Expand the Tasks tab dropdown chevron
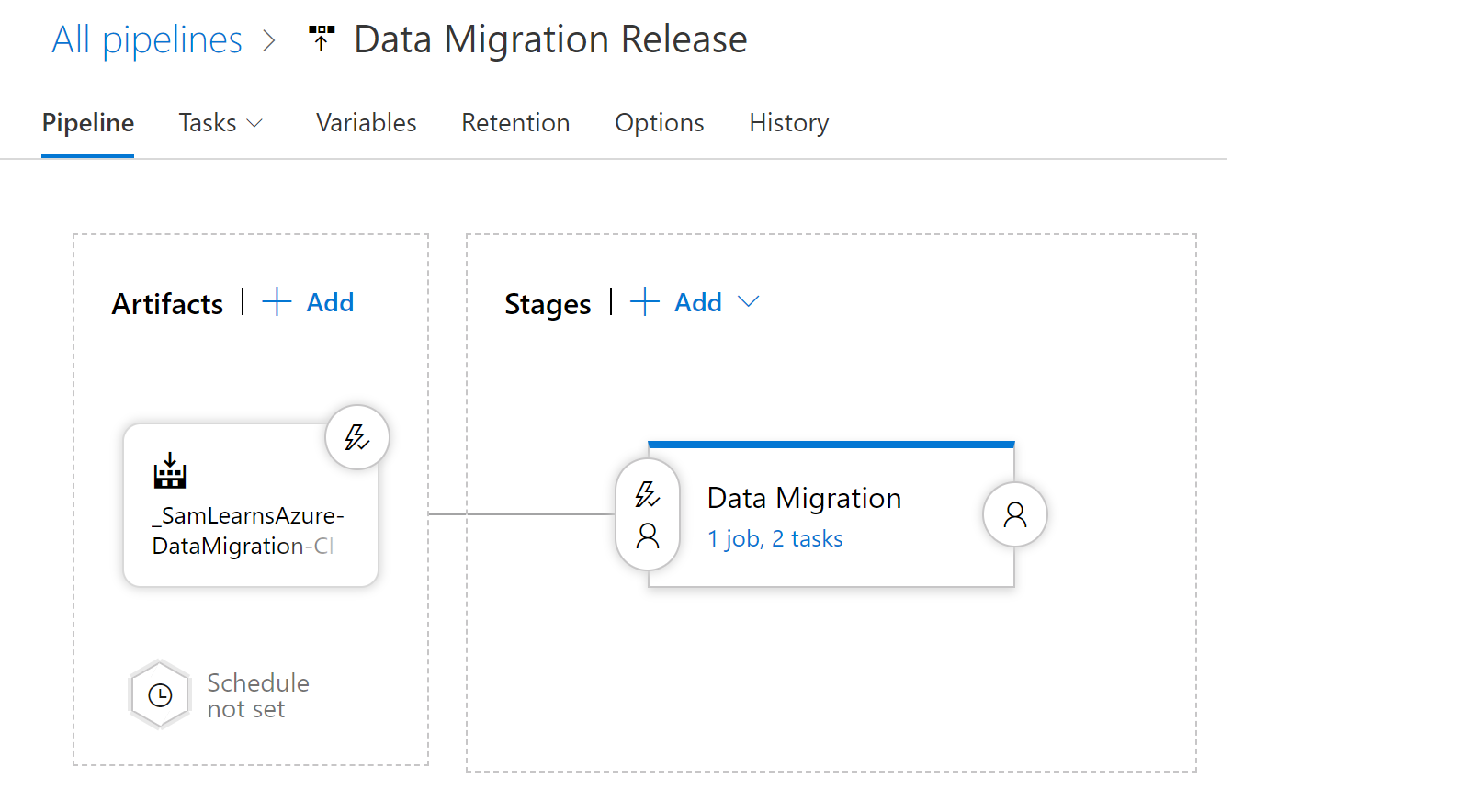Screen dimensions: 1470x812 tap(255, 123)
